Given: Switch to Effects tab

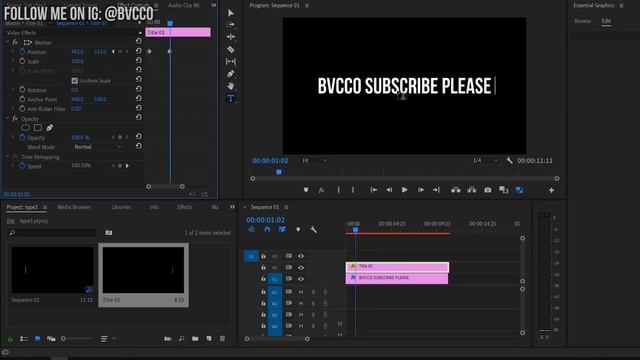Looking at the screenshot, I should click(184, 207).
